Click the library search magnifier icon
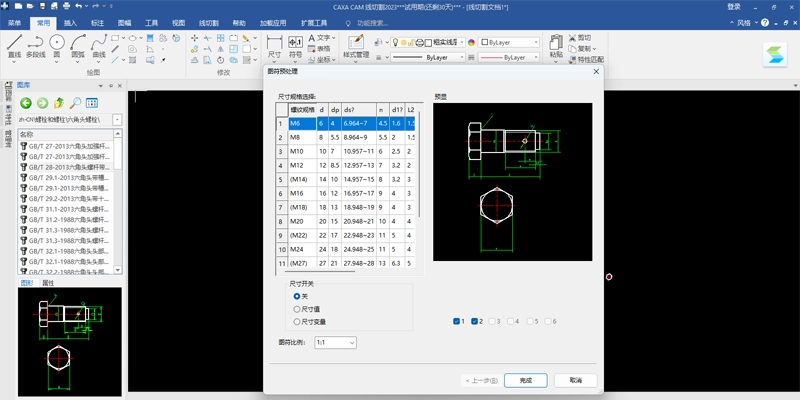 [x=76, y=103]
